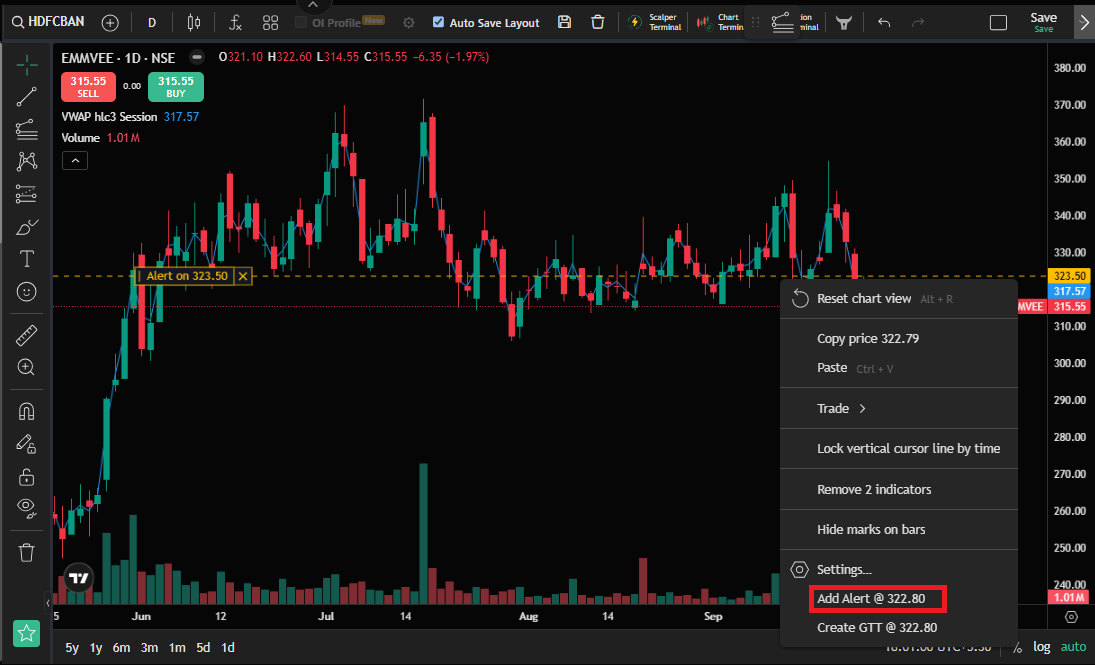The height and width of the screenshot is (665, 1095).
Task: Select Lock vertical cursor line by time
Action: pyautogui.click(x=899, y=448)
